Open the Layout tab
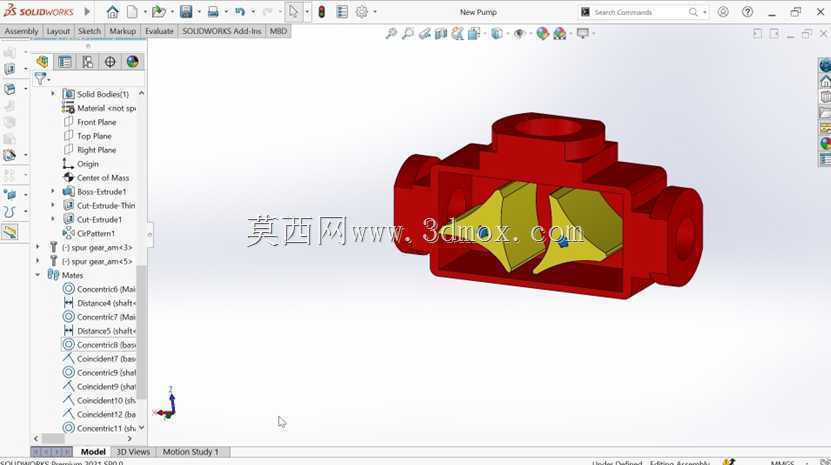 [x=58, y=31]
